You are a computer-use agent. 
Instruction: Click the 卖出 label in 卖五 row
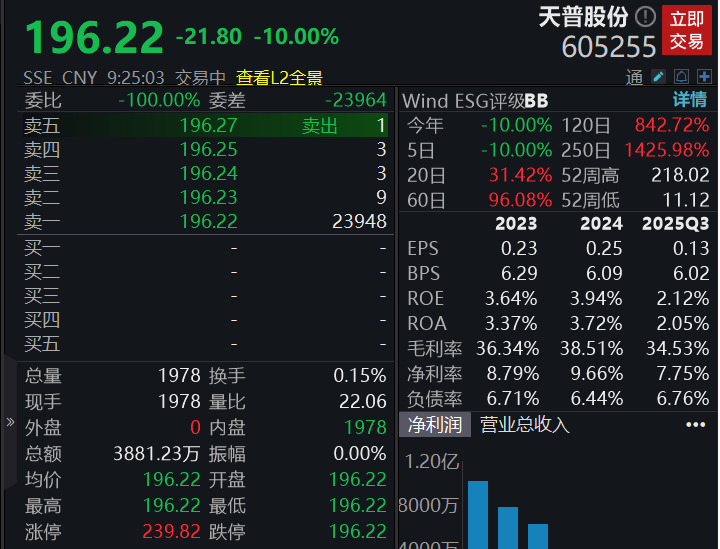click(x=320, y=125)
